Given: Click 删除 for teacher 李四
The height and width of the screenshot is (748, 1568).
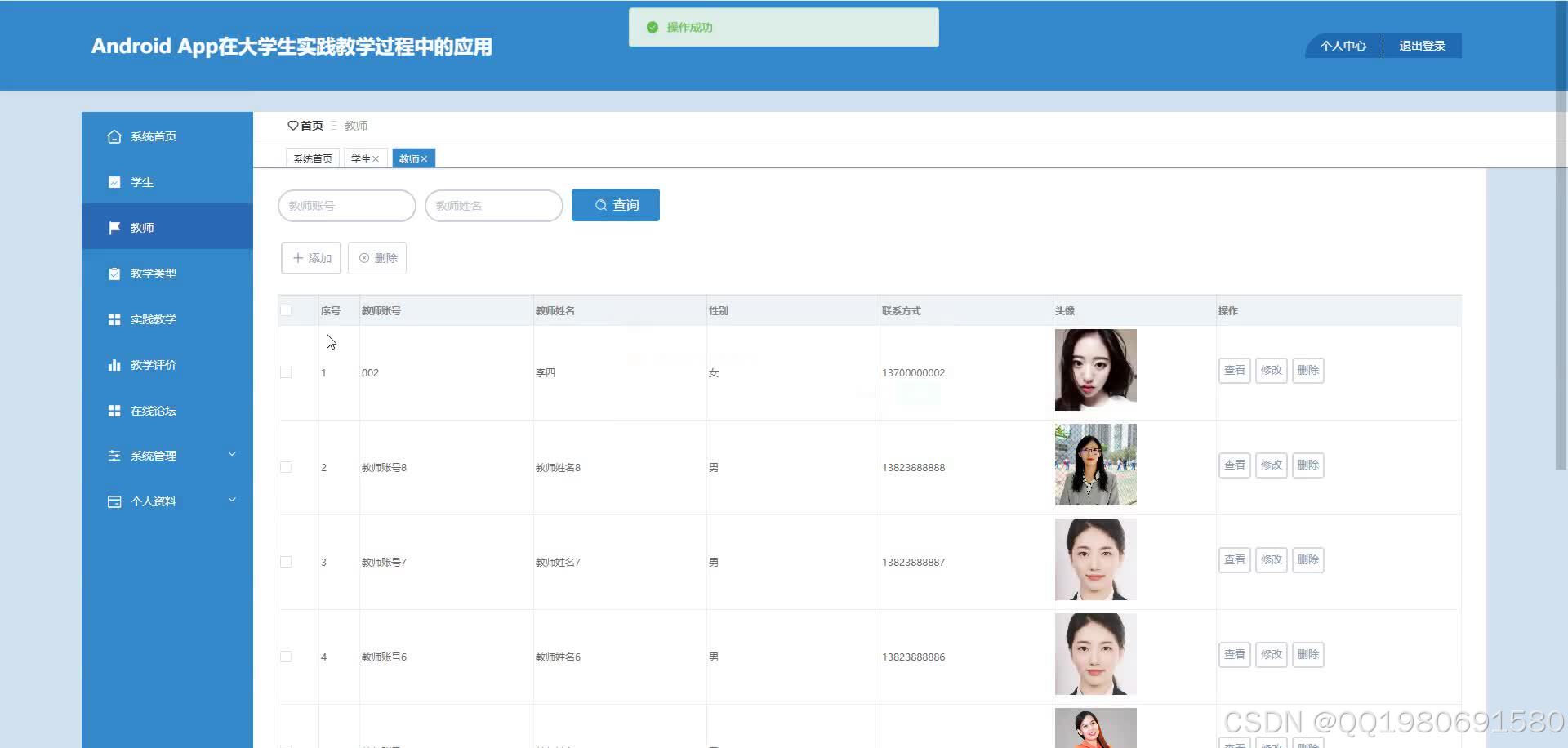Looking at the screenshot, I should point(1308,371).
